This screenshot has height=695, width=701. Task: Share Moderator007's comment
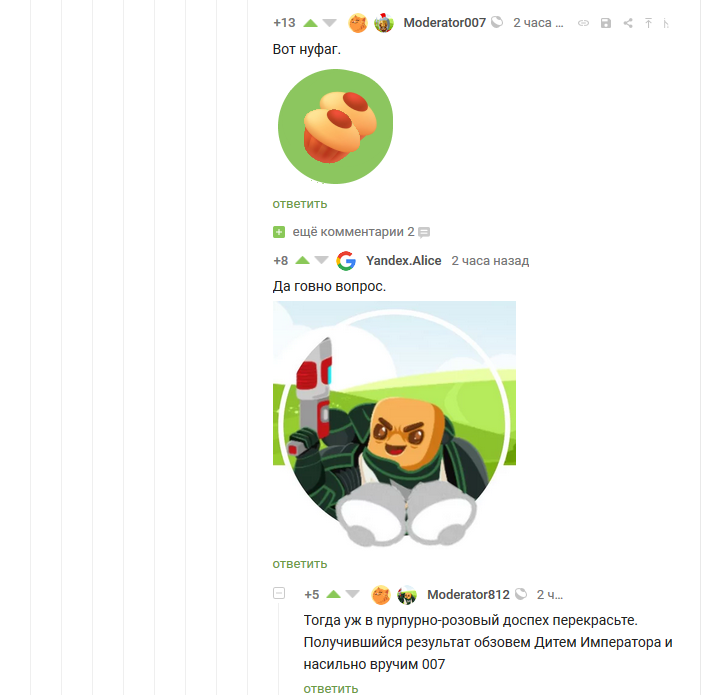628,23
